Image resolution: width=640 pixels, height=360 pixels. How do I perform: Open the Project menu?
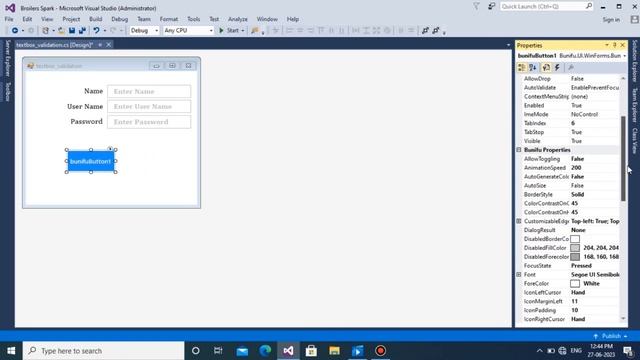click(x=71, y=19)
